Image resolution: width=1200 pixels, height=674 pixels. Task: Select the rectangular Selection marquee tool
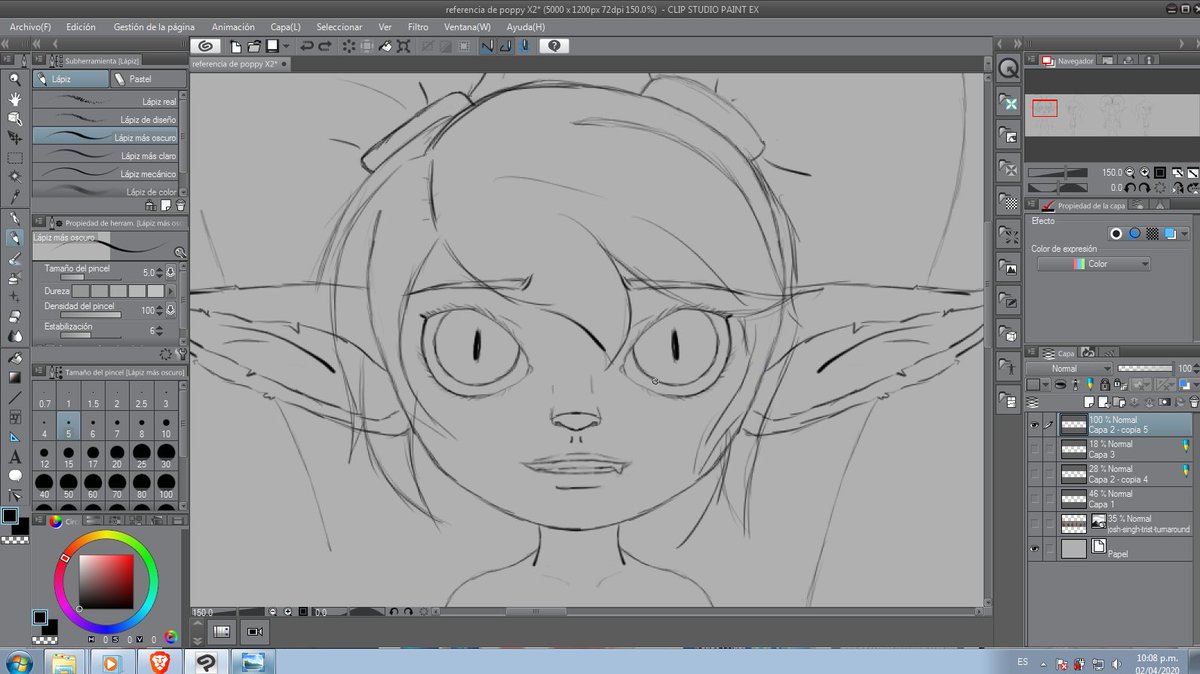(x=15, y=157)
